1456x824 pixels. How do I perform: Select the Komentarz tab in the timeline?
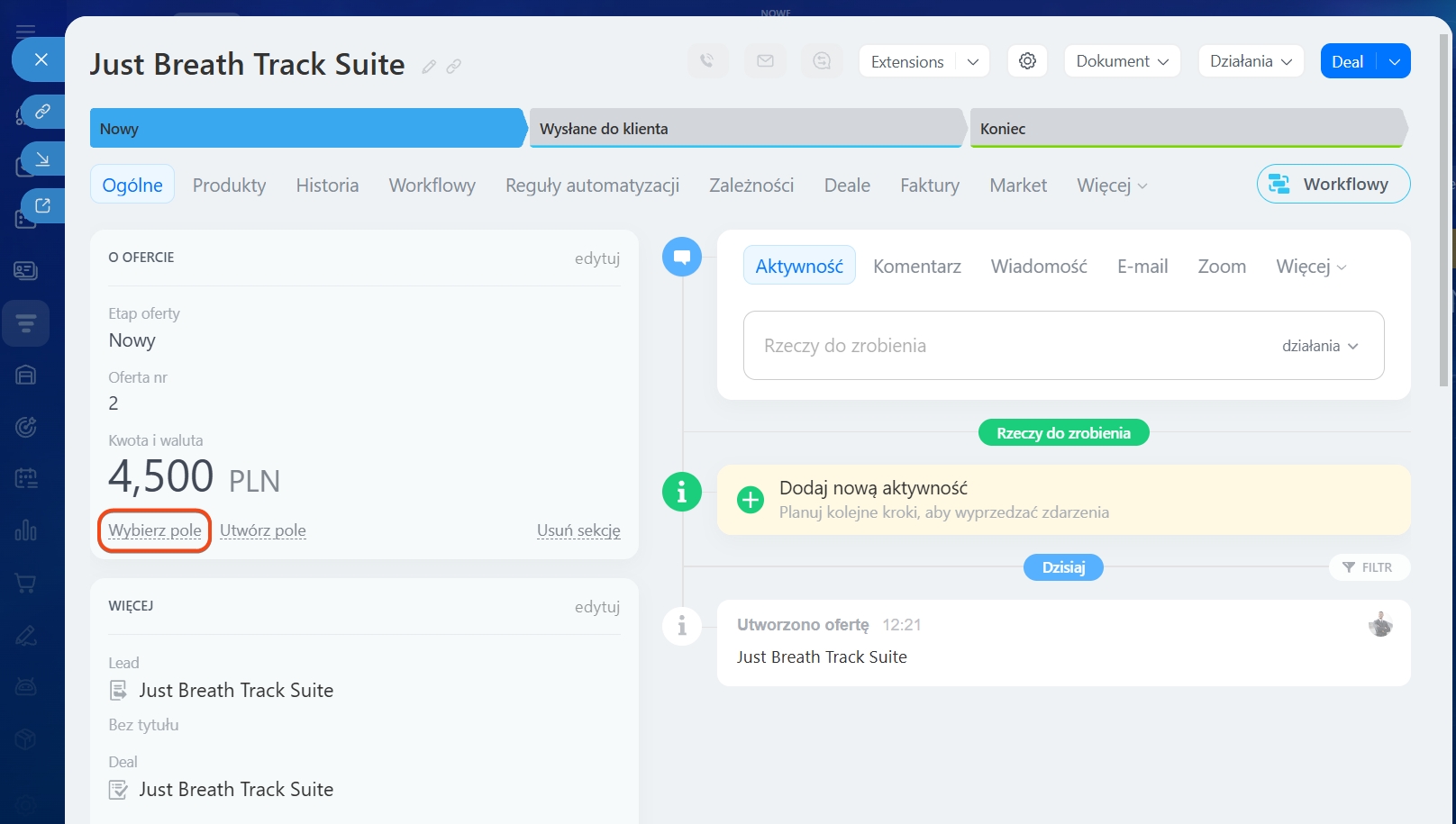916,267
